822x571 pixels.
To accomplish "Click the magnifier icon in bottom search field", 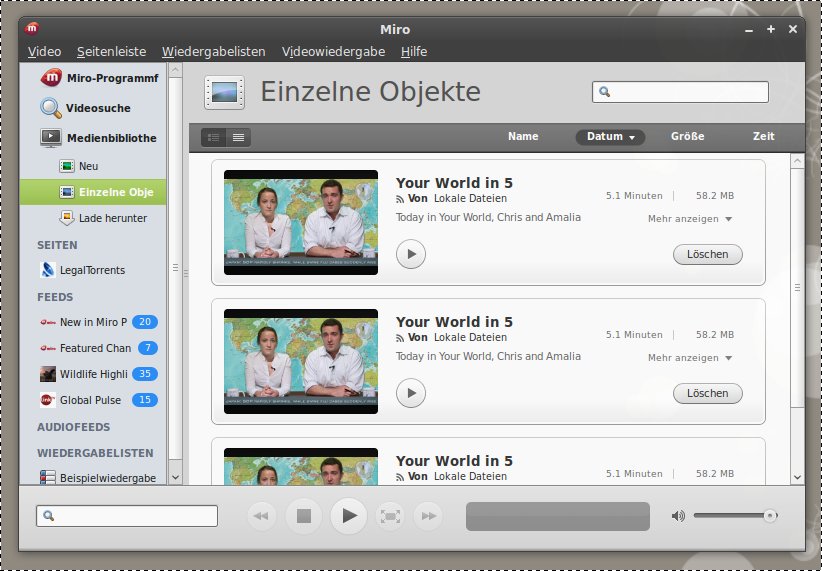I will click(x=48, y=515).
